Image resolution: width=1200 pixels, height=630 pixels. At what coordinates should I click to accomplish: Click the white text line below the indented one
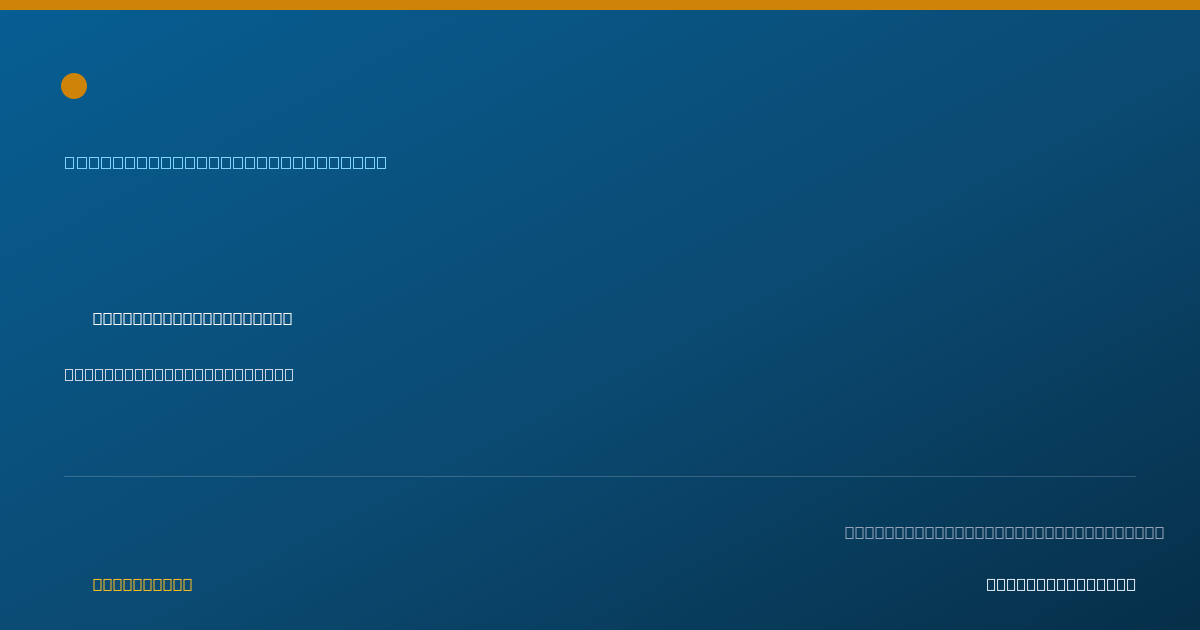coord(179,374)
